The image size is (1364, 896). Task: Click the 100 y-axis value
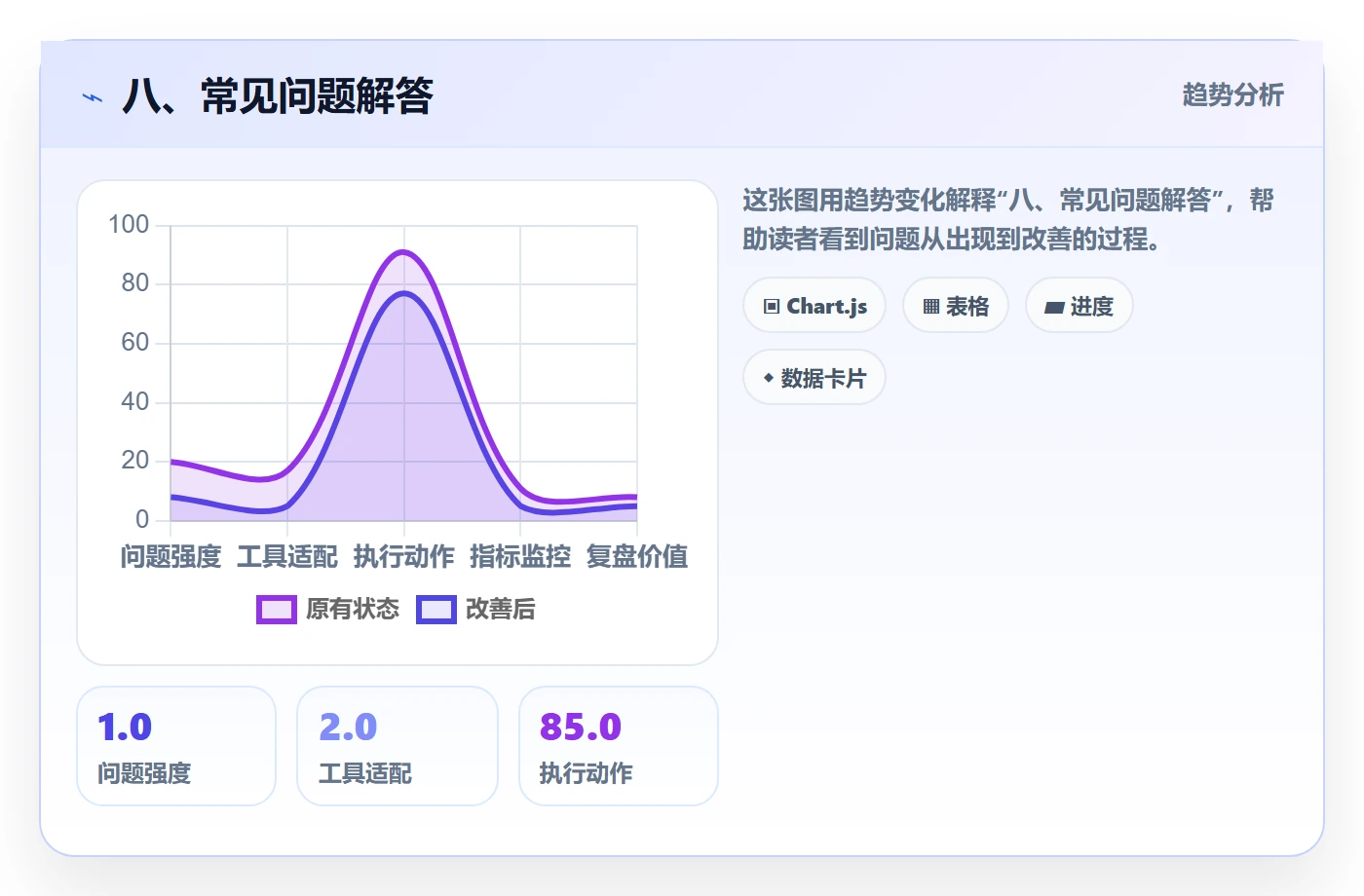tap(129, 225)
